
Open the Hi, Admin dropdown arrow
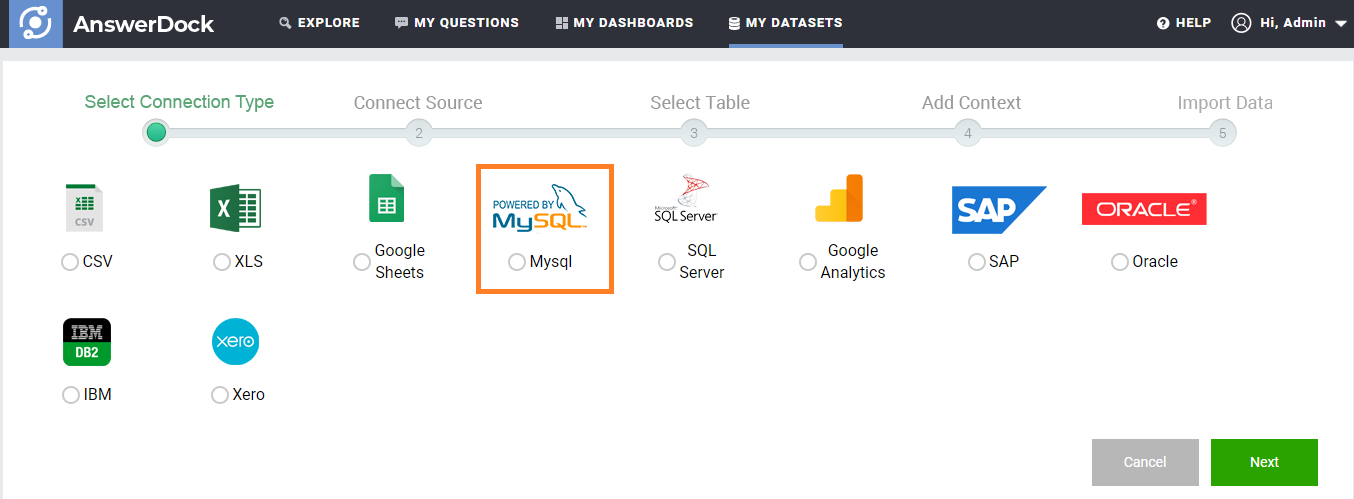coord(1341,24)
